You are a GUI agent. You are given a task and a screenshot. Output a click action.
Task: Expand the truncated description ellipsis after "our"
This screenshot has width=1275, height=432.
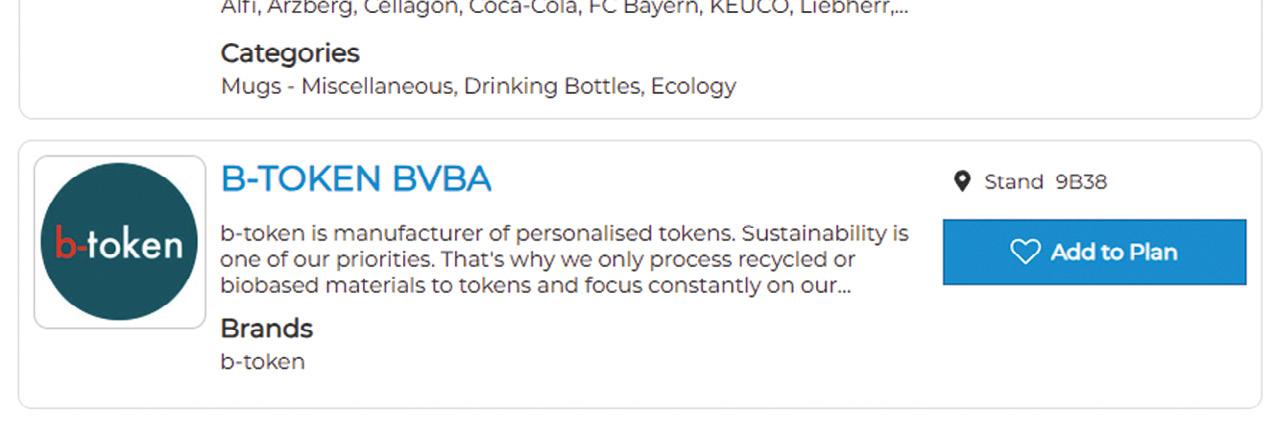(x=842, y=286)
